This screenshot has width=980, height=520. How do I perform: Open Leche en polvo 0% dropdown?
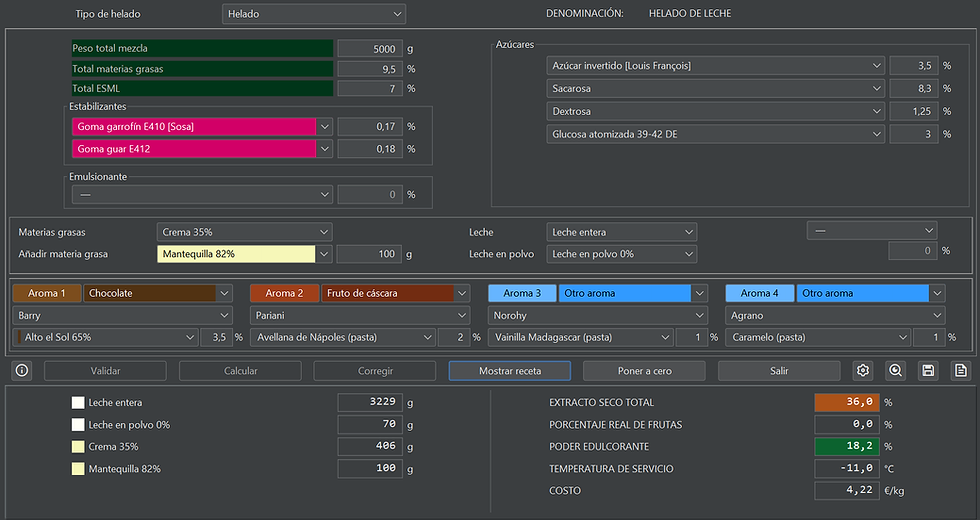coord(622,254)
